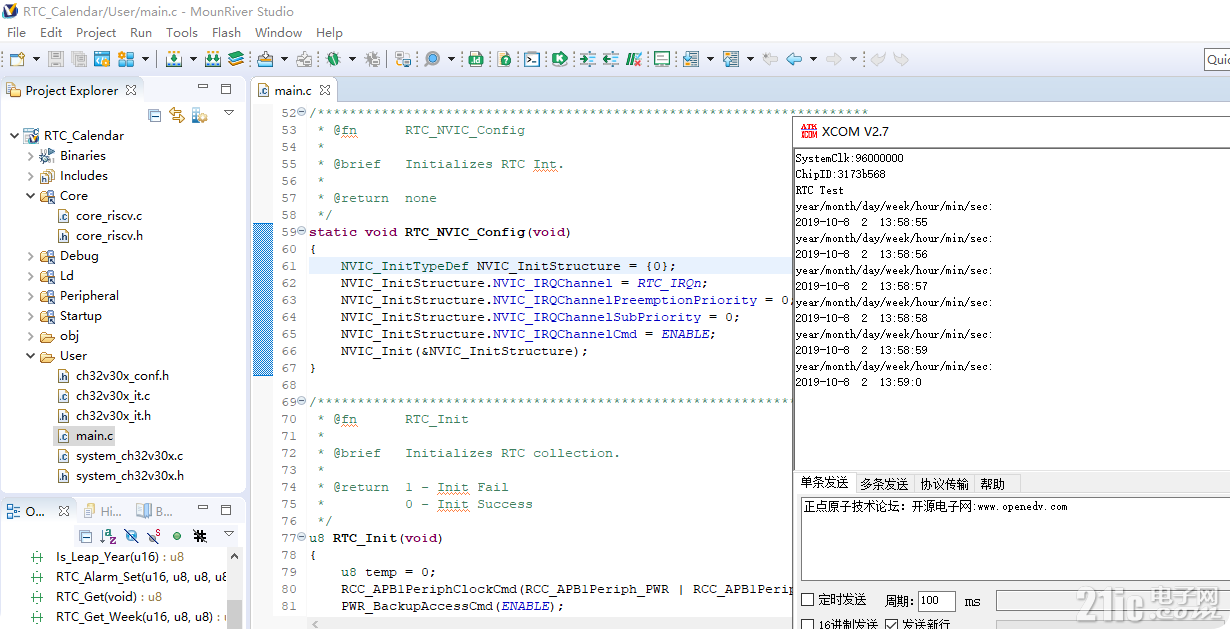The image size is (1230, 629).
Task: Go back using the blue left arrow
Action: 794,59
